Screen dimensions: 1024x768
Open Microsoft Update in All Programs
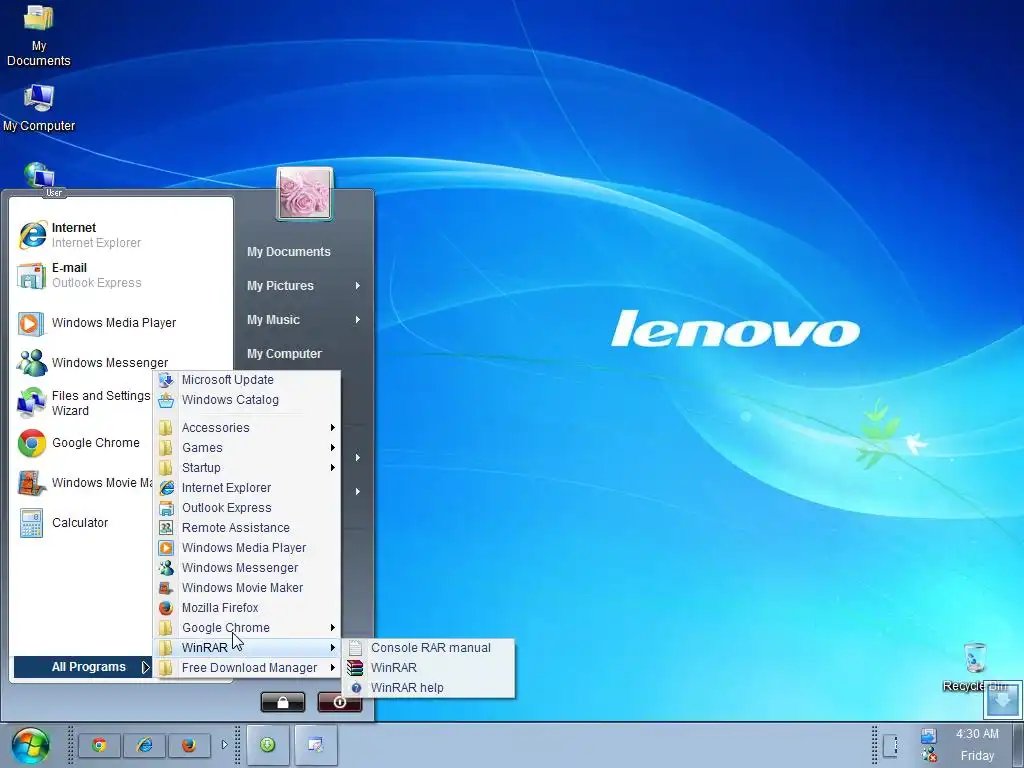[x=247, y=379]
